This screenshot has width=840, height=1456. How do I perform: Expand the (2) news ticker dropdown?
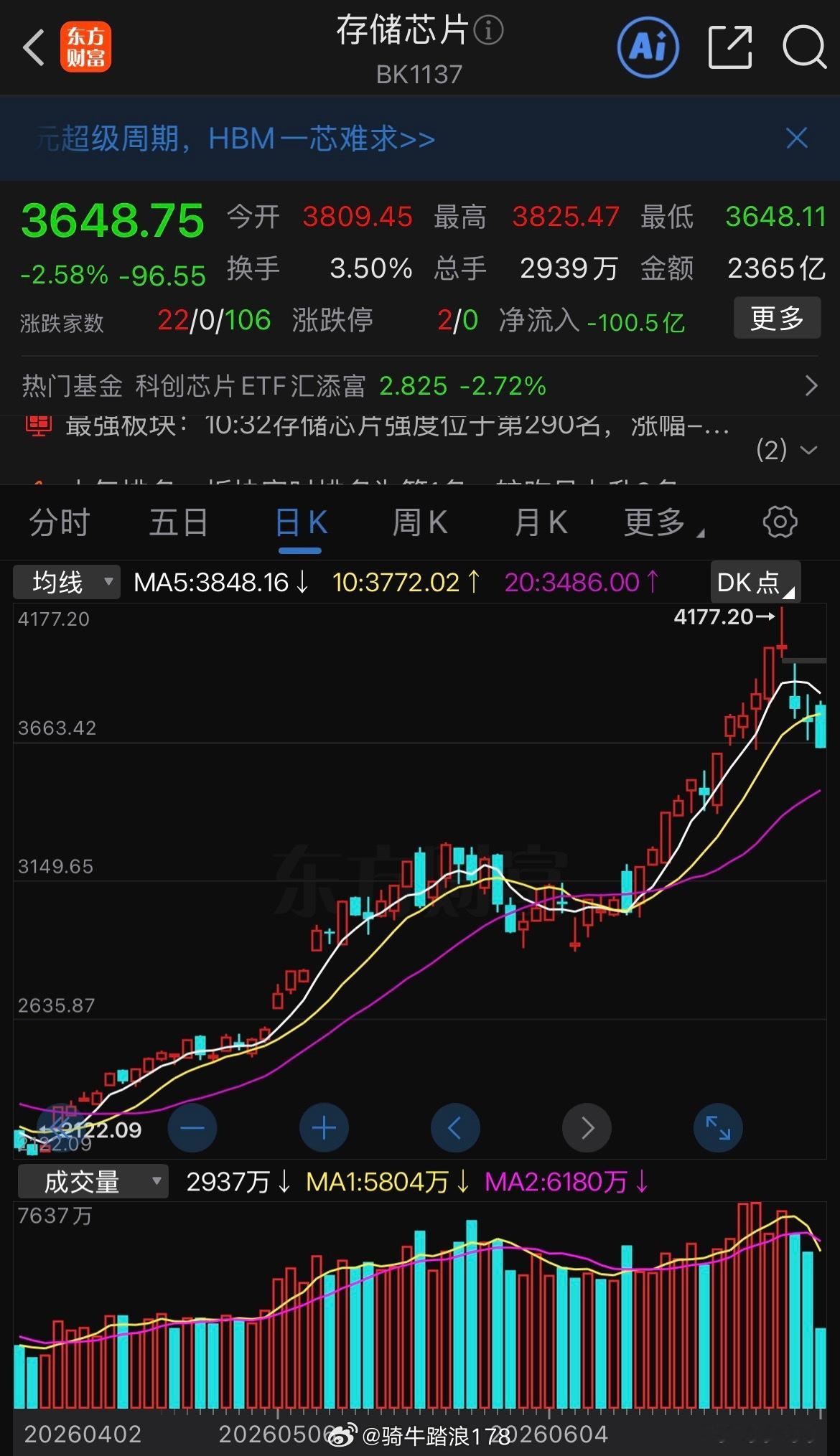[787, 450]
